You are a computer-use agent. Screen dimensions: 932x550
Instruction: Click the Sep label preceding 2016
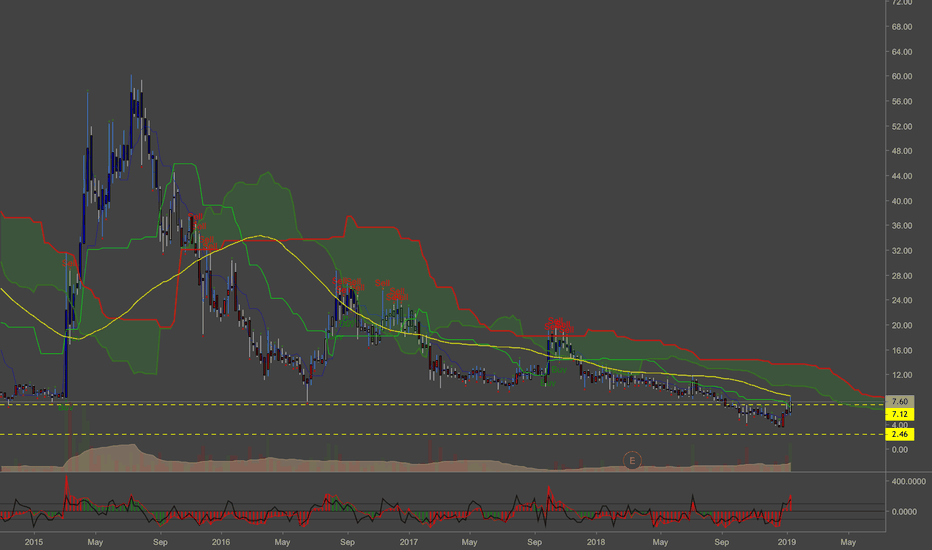point(160,542)
